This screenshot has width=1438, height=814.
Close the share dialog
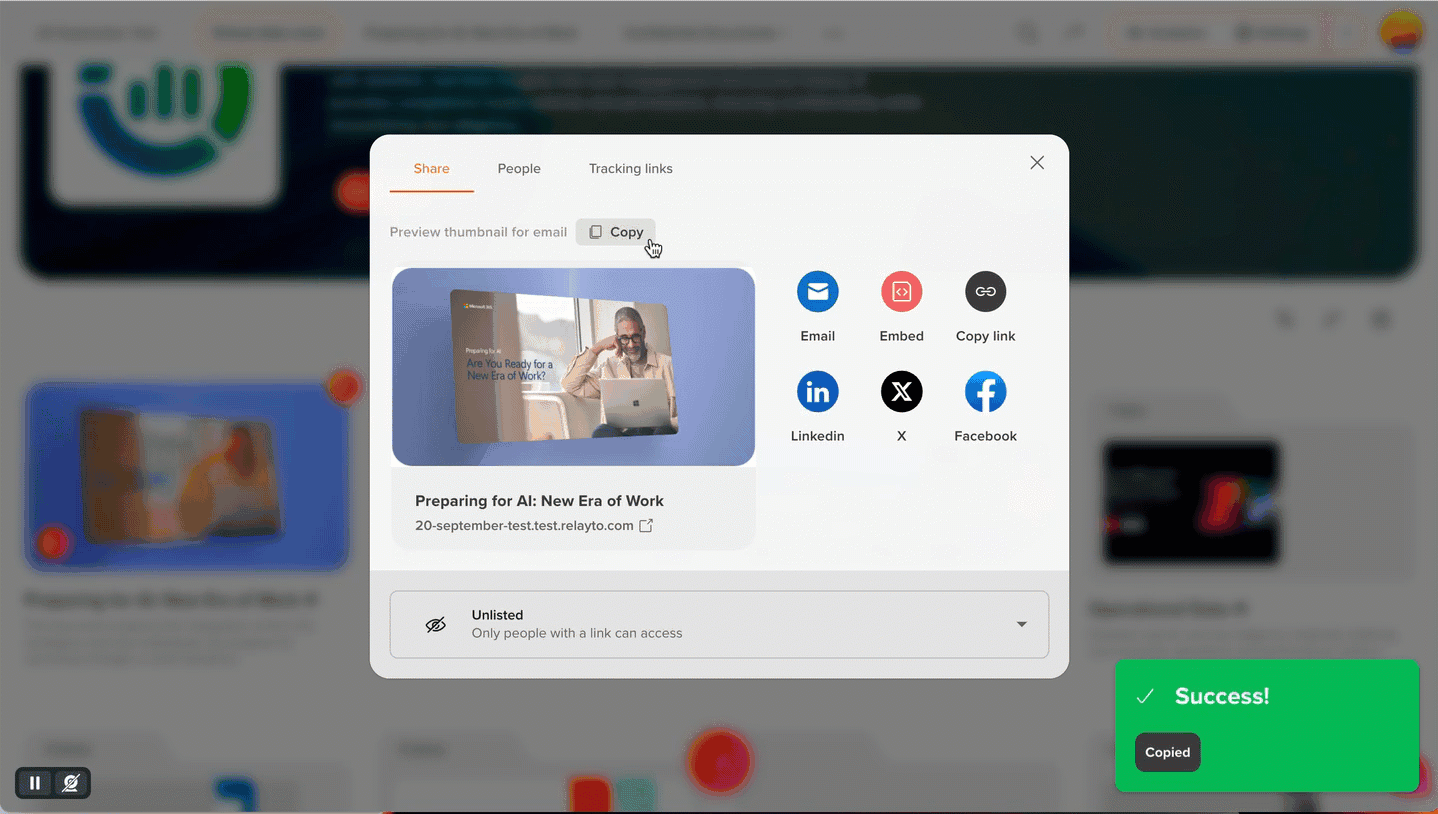tap(1037, 163)
